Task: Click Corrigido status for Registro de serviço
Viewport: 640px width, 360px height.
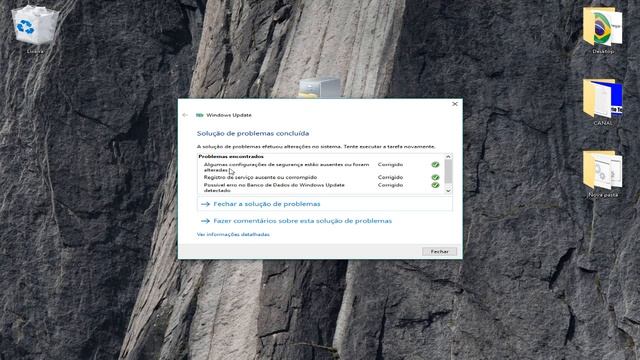Action: point(390,177)
